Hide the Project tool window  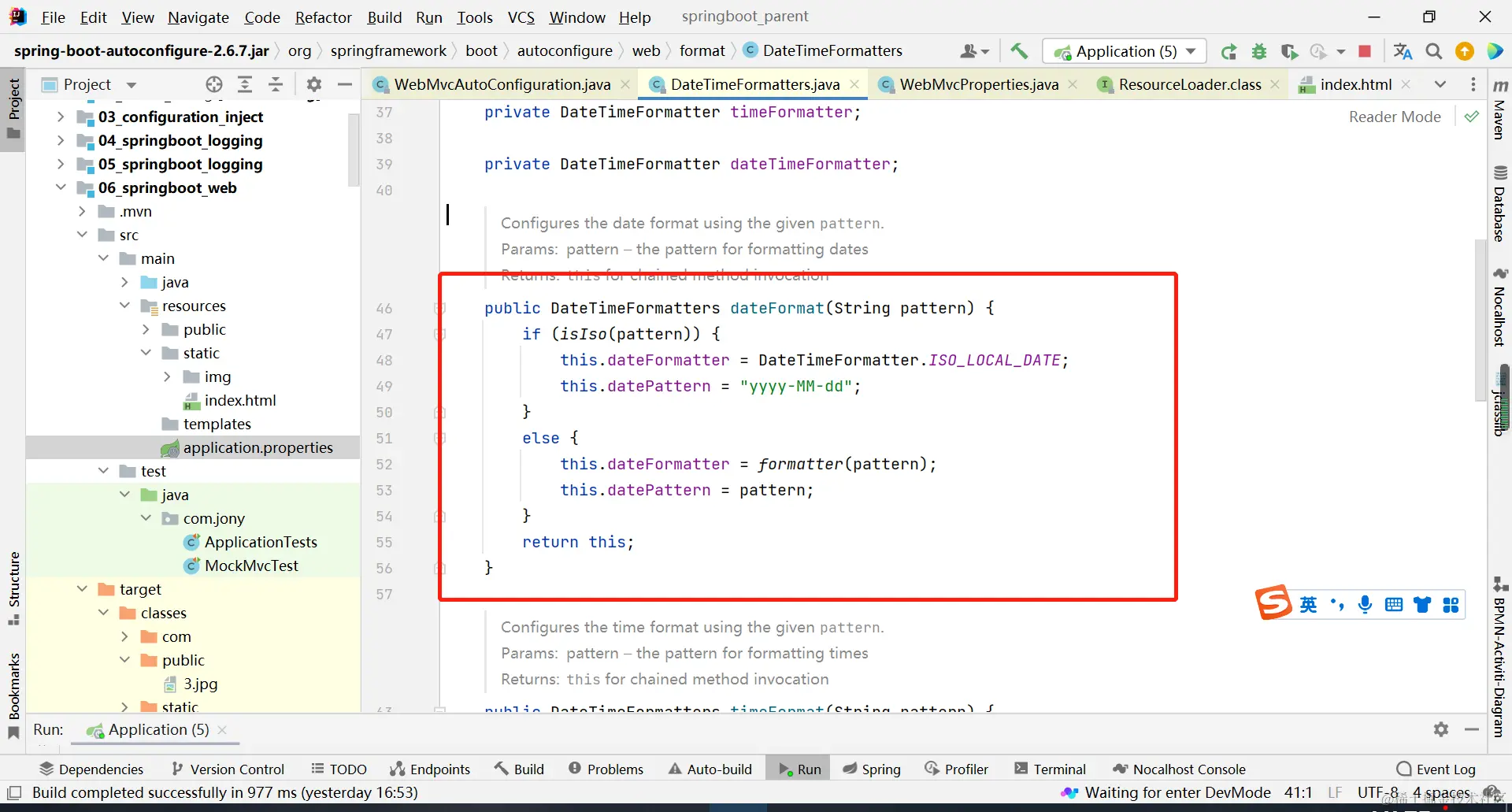point(344,84)
